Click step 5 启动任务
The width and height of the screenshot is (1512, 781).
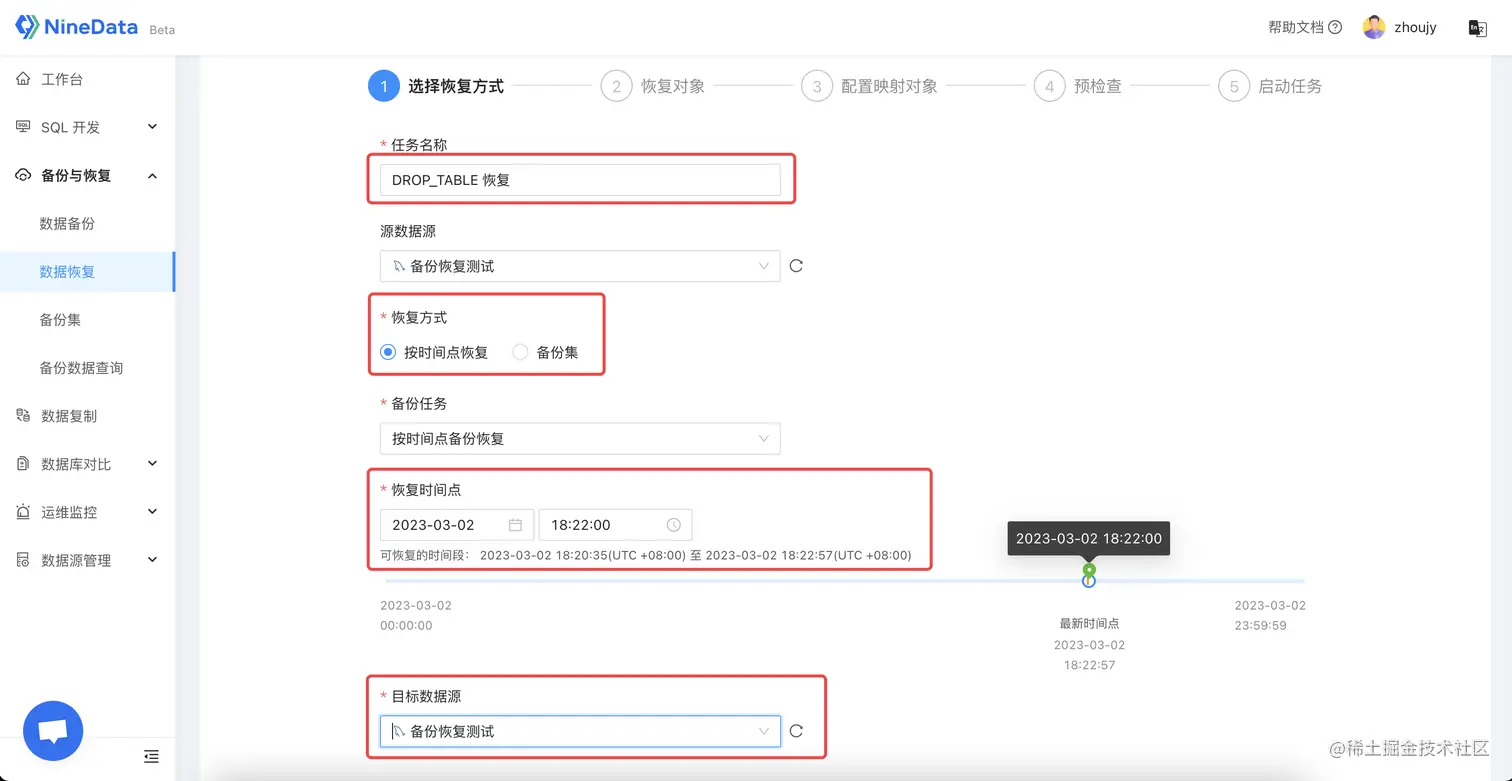[x=1270, y=86]
